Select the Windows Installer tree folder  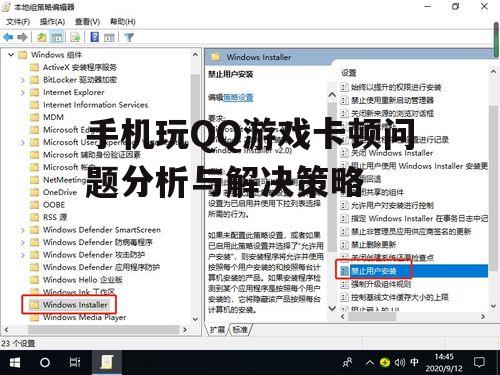pyautogui.click(x=69, y=305)
